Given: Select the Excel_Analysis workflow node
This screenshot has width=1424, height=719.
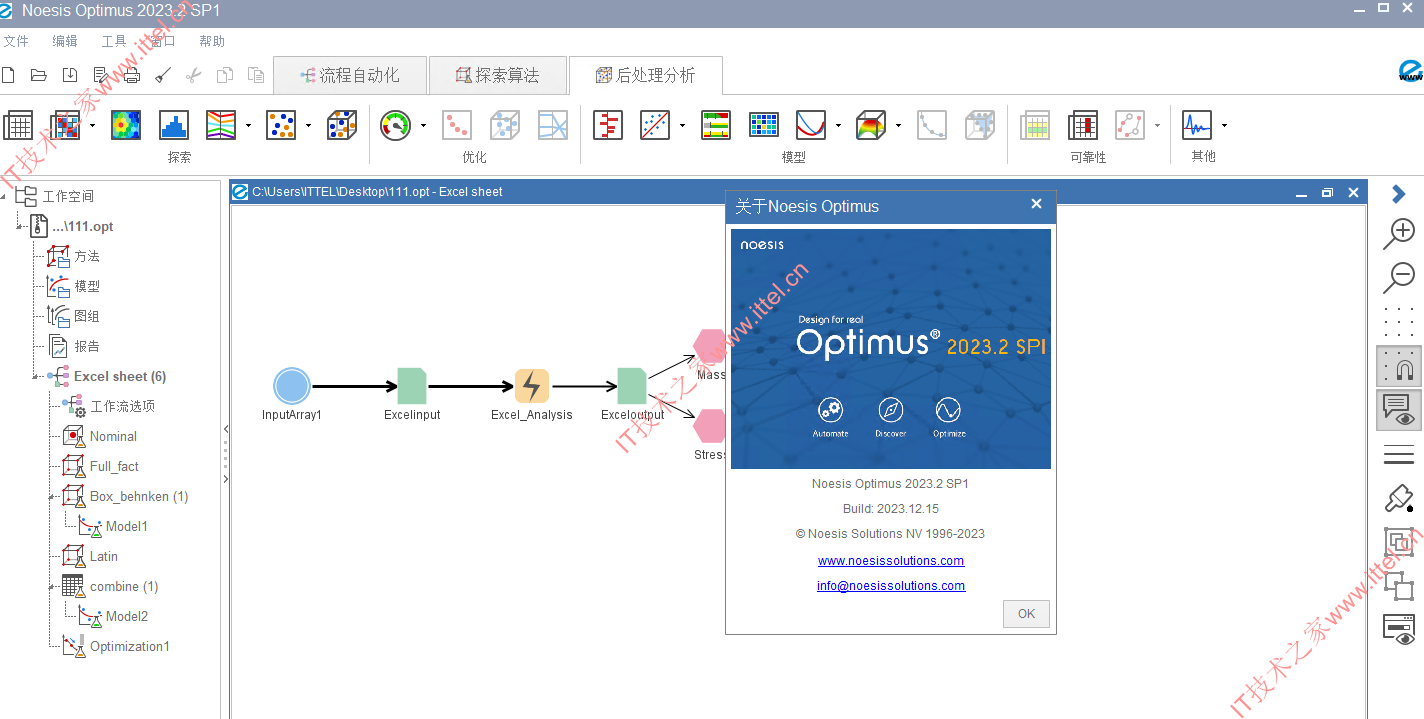Looking at the screenshot, I should pos(532,386).
